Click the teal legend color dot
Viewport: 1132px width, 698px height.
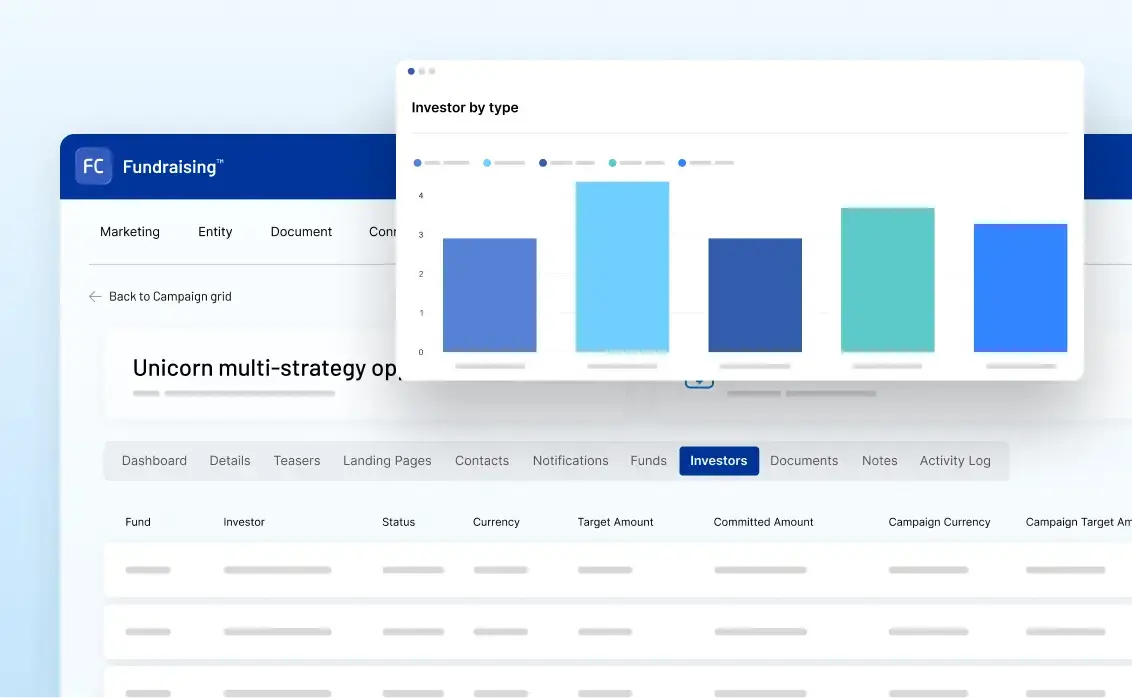612,163
